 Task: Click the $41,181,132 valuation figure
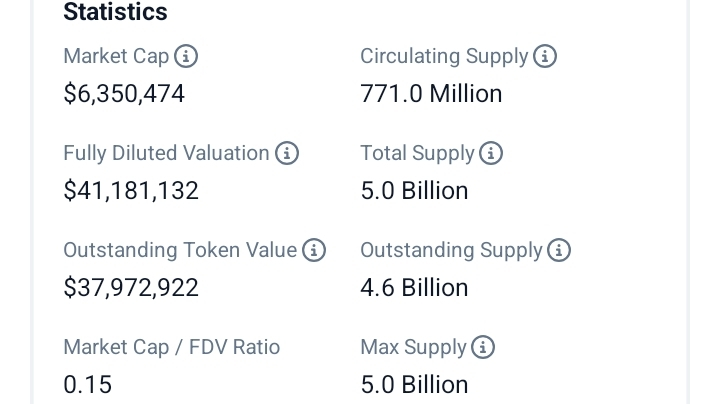pyautogui.click(x=131, y=191)
